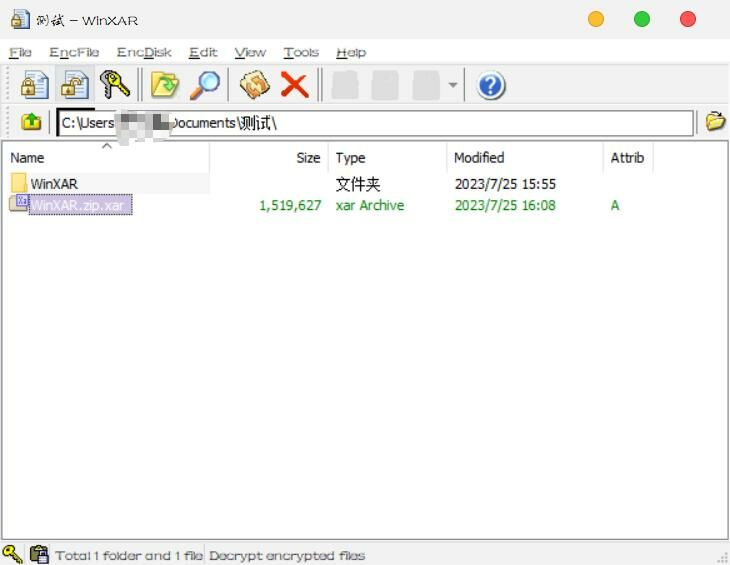Click the key icon in status bar
This screenshot has width=730, height=565.
pos(12,554)
